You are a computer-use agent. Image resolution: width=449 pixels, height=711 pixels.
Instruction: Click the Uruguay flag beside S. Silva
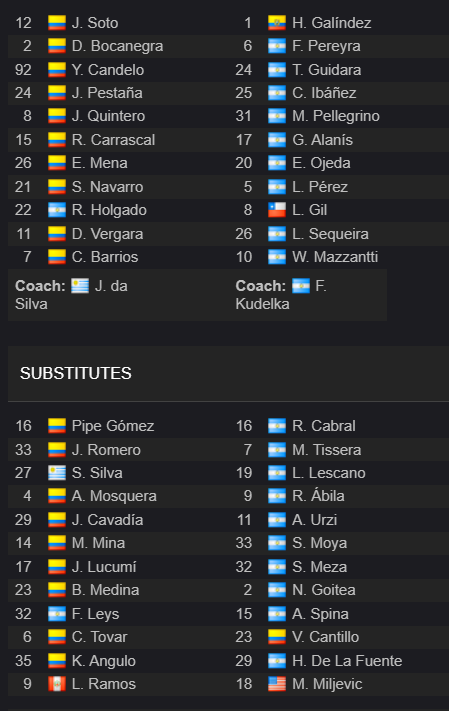57,473
